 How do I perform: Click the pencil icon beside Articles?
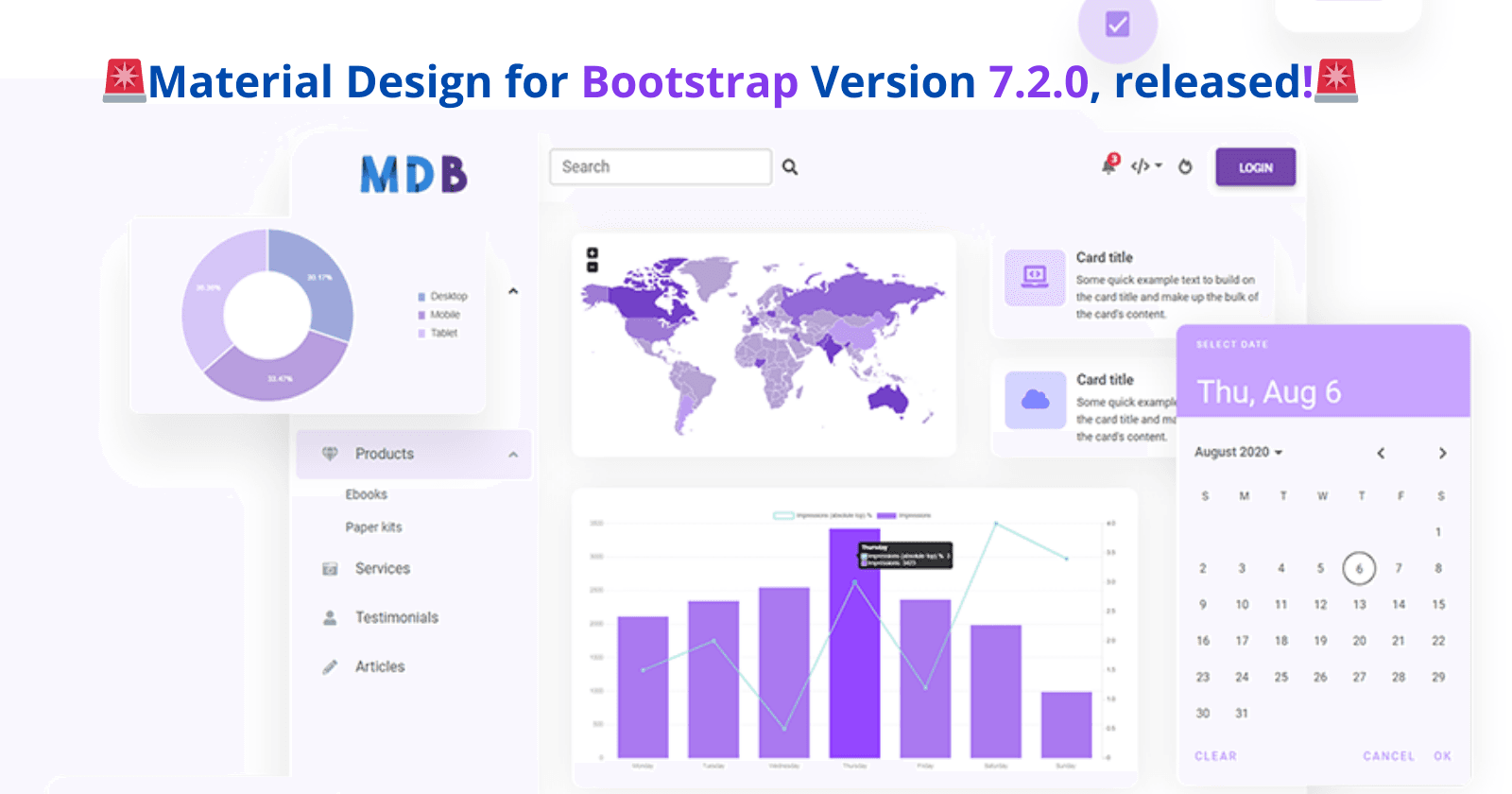pyautogui.click(x=330, y=667)
